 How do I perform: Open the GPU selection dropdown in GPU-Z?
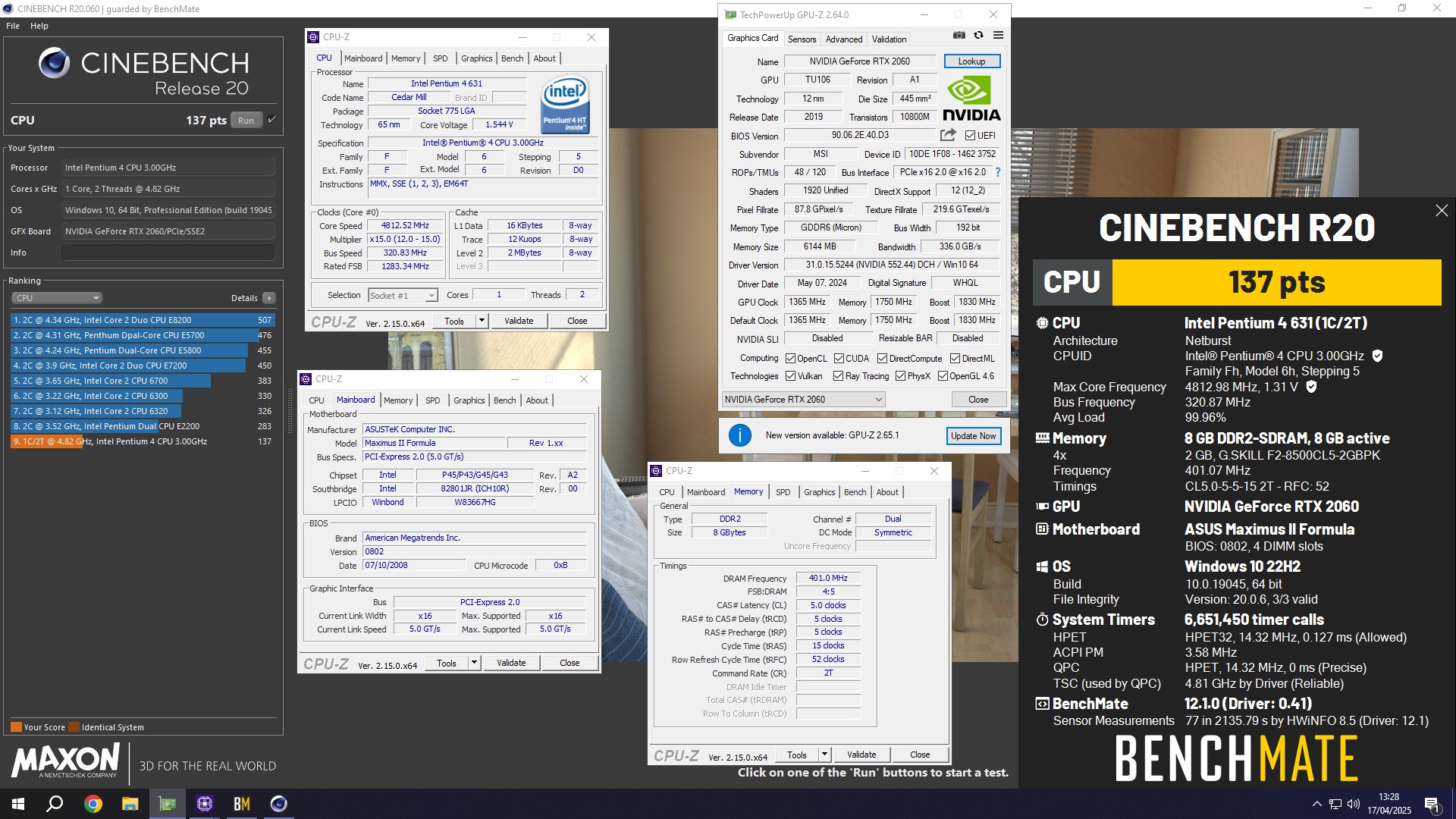pyautogui.click(x=803, y=400)
